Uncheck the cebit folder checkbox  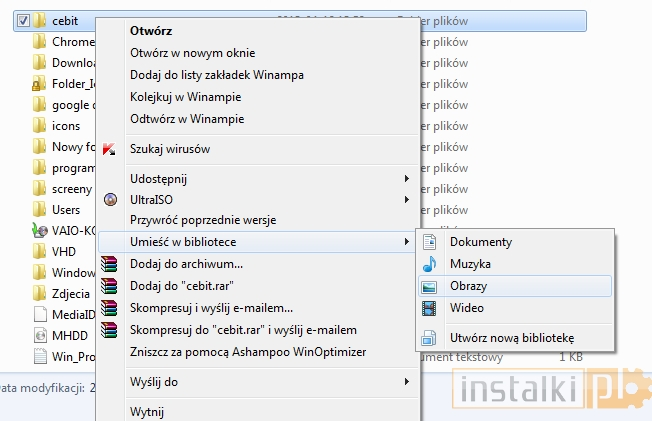(23, 20)
